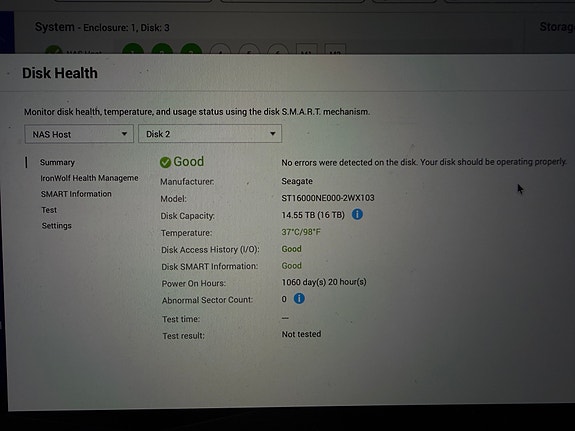Open the NAS Host dropdown
575x431 pixels.
[79, 134]
